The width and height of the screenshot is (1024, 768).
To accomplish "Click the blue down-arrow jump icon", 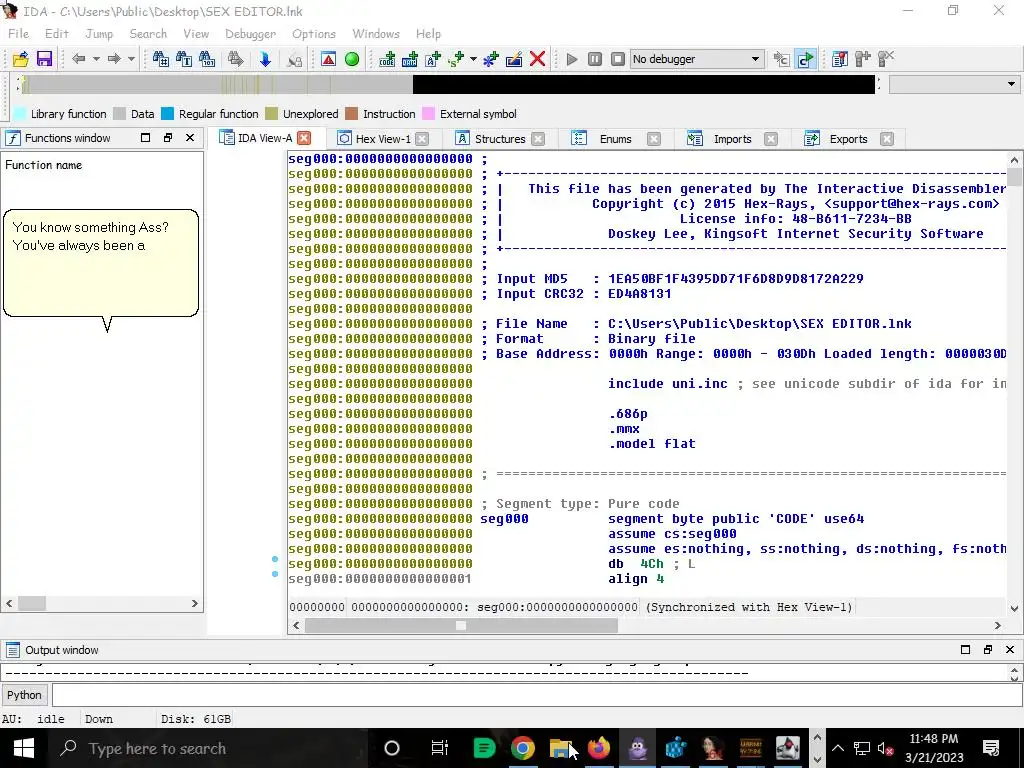I will tap(265, 59).
